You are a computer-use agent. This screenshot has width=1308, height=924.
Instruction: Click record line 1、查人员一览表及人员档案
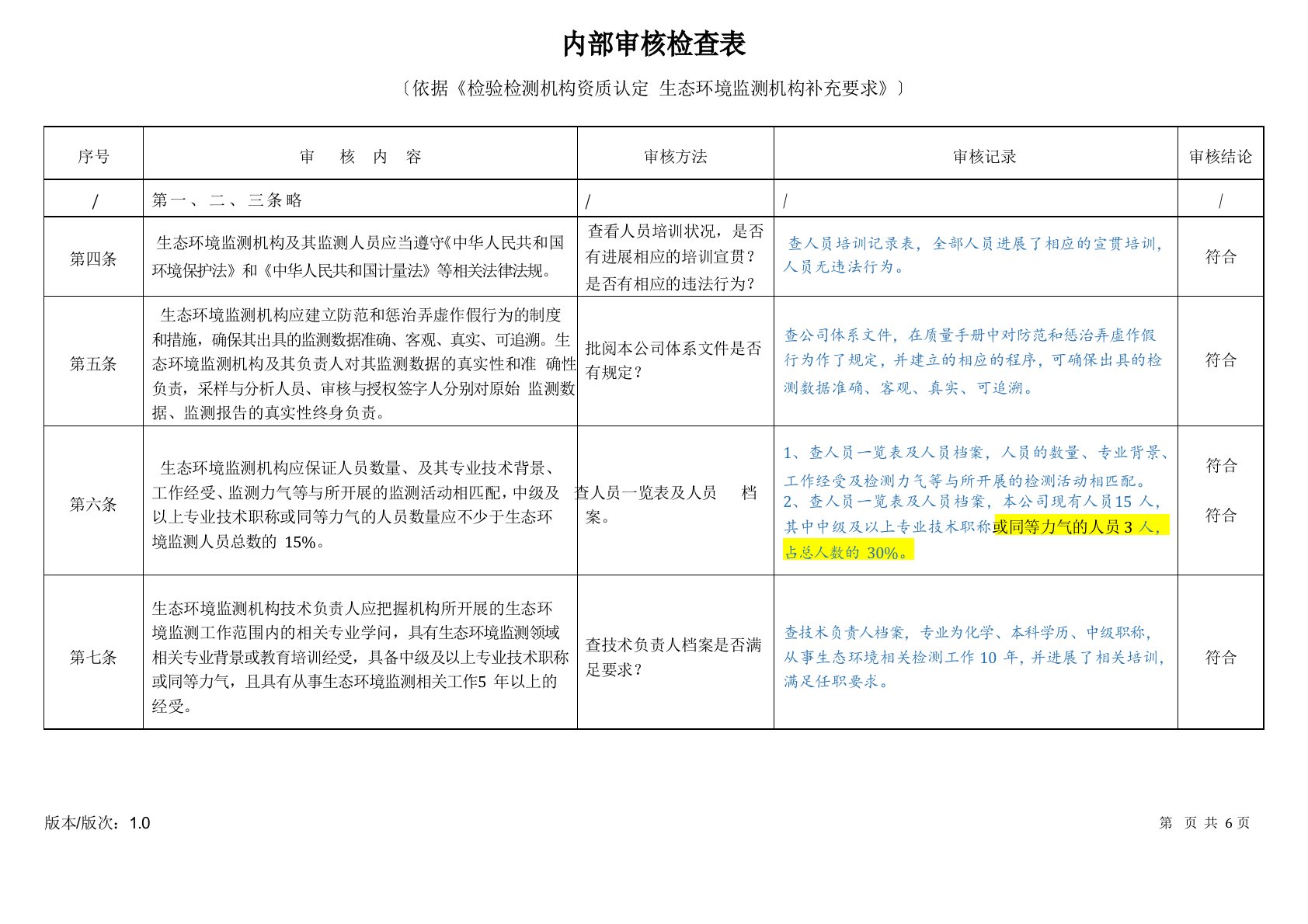[x=977, y=466]
